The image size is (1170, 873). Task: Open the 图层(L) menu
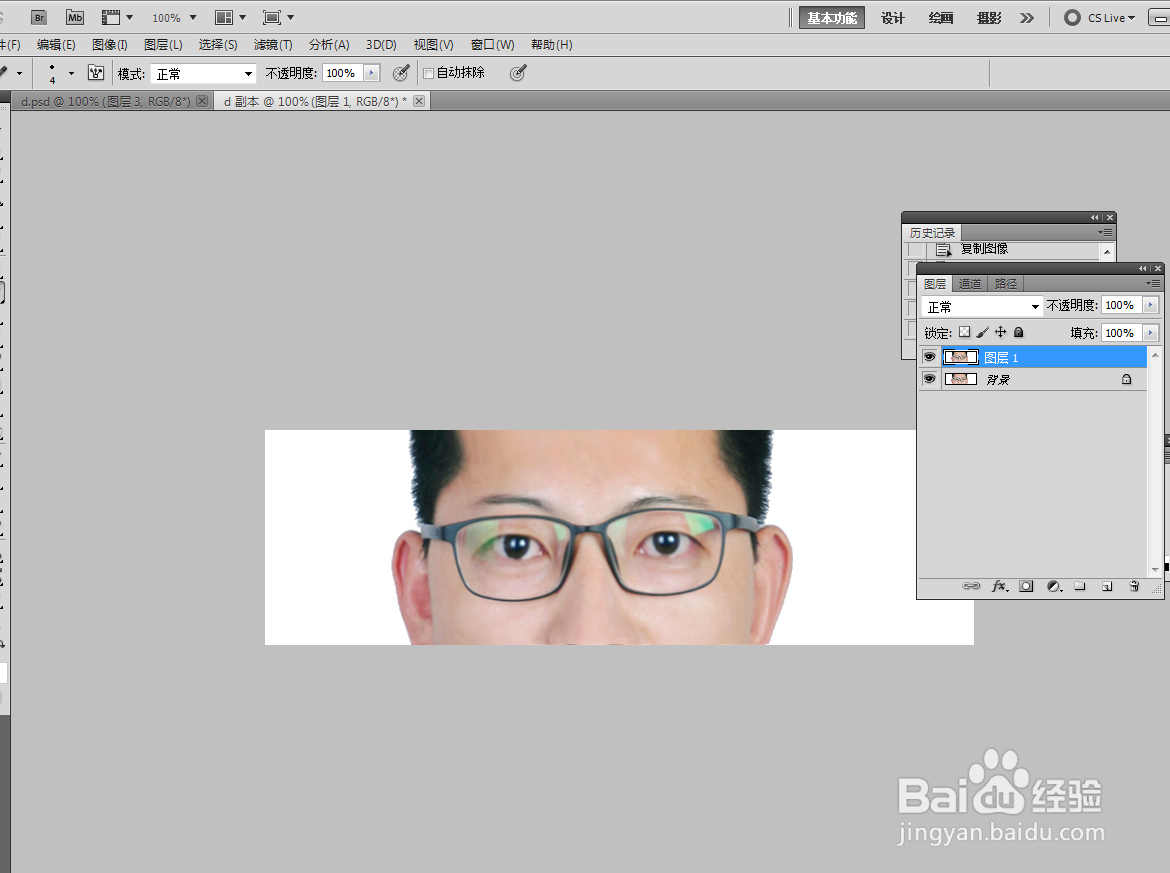(x=163, y=45)
